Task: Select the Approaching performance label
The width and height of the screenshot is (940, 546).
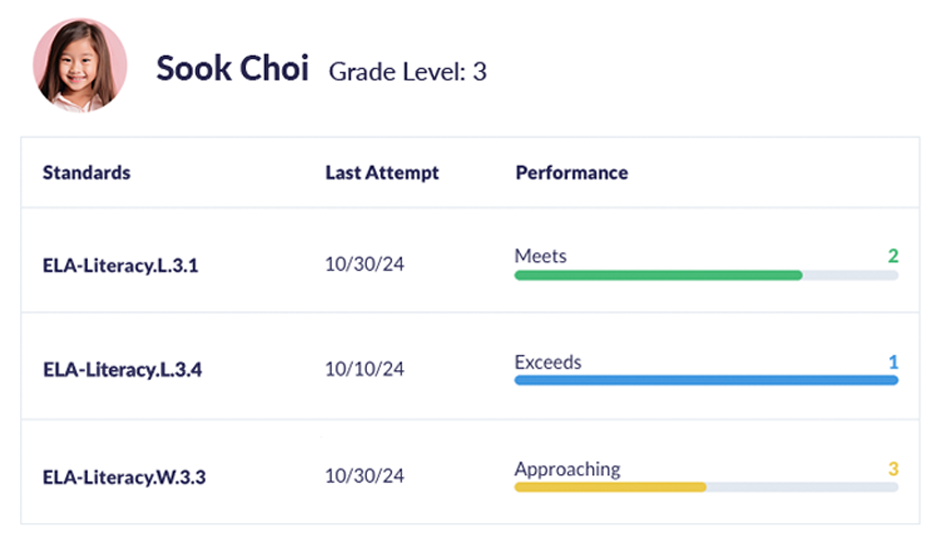Action: [x=568, y=469]
